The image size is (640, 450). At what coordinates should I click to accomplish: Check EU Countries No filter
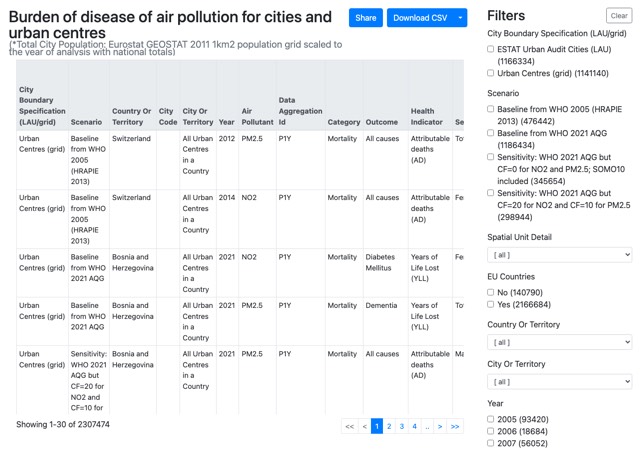click(x=491, y=292)
